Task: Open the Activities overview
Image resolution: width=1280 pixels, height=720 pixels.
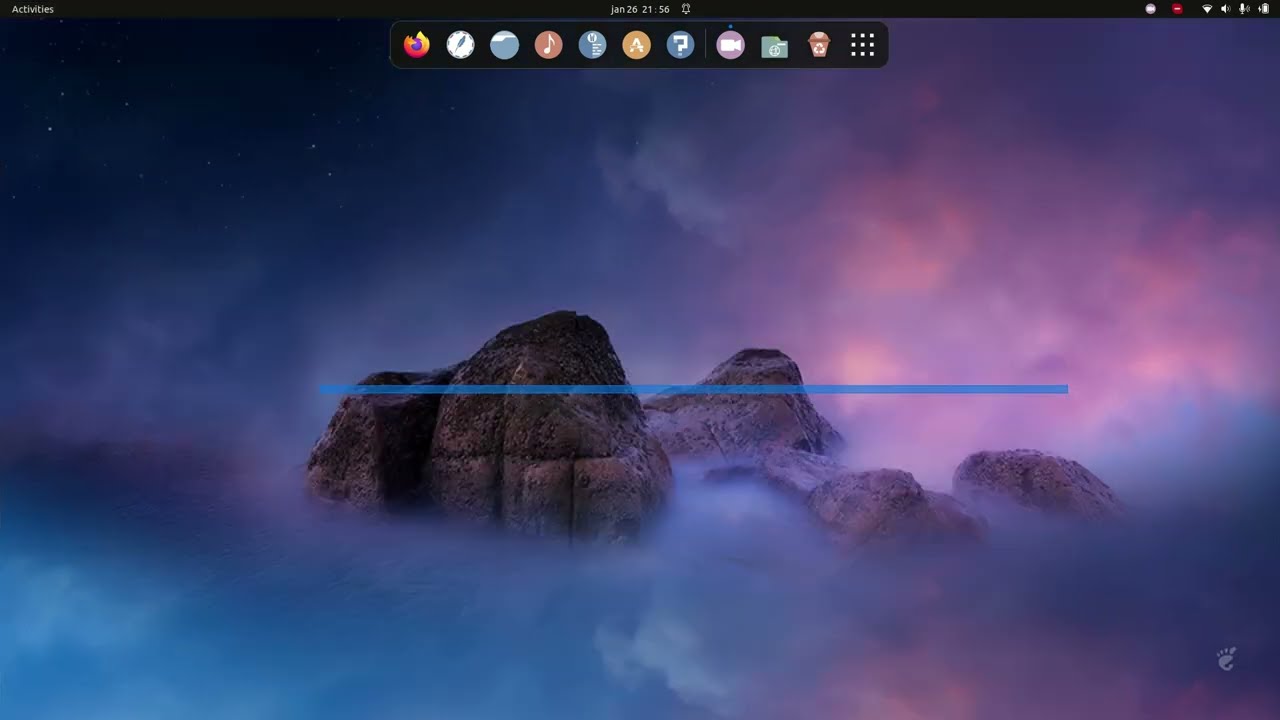Action: tap(31, 9)
